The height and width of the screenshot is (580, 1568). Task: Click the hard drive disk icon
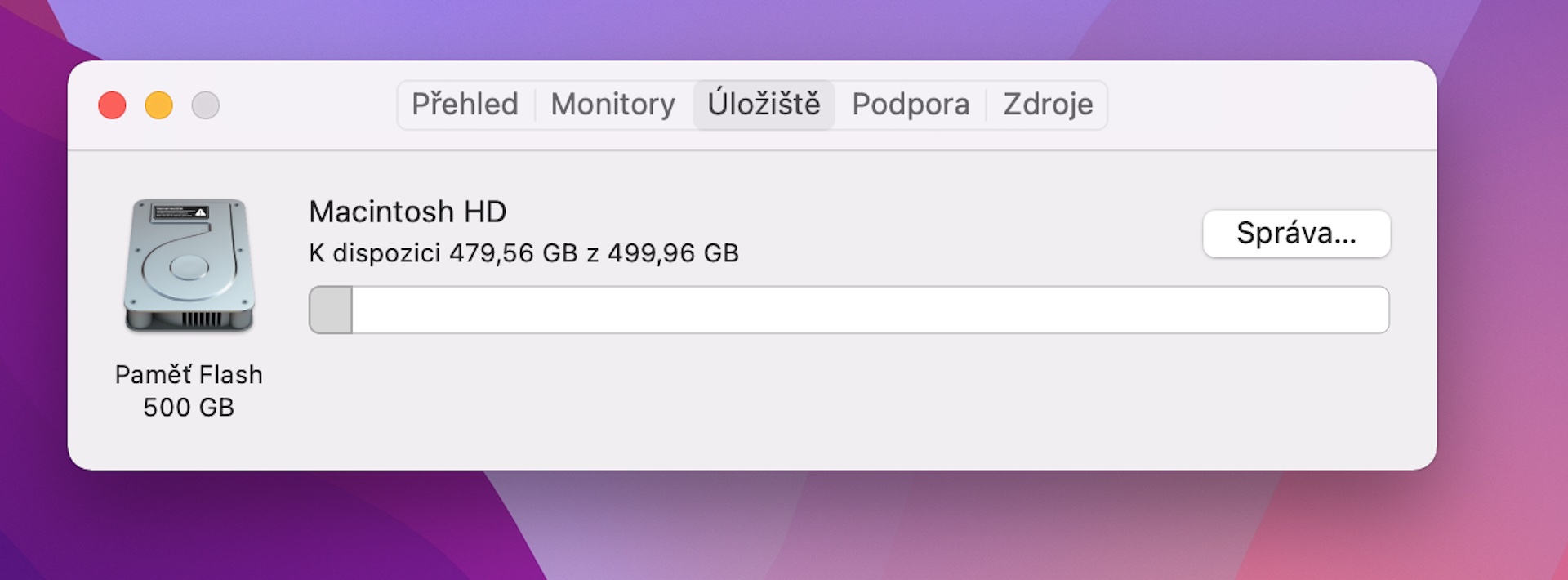click(x=189, y=265)
